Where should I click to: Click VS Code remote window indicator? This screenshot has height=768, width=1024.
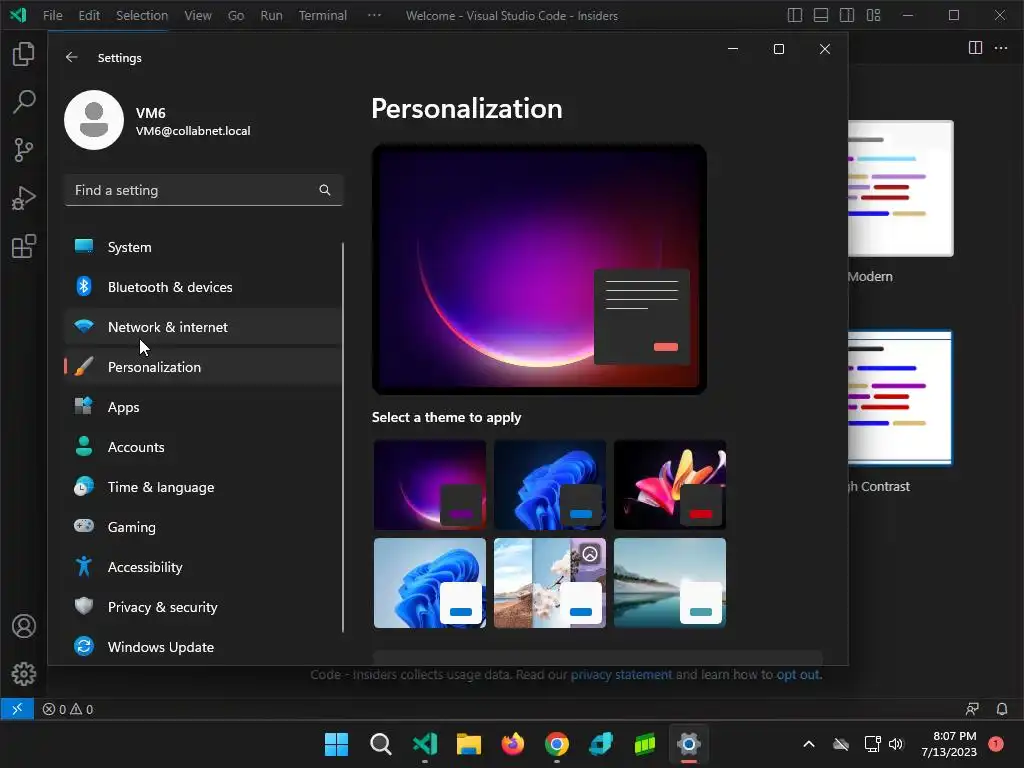[x=17, y=709]
